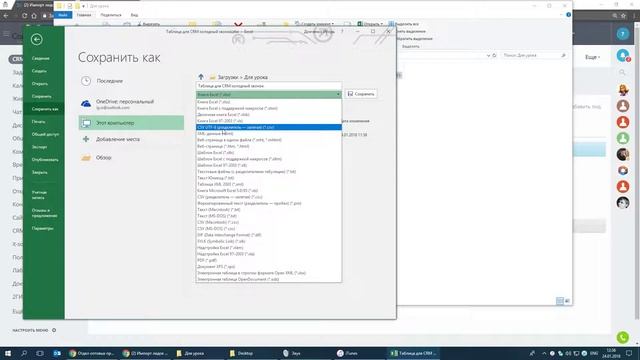The image size is (640, 360).
Task: Choose DIF (Data Interchange Format) type
Action: (269, 235)
